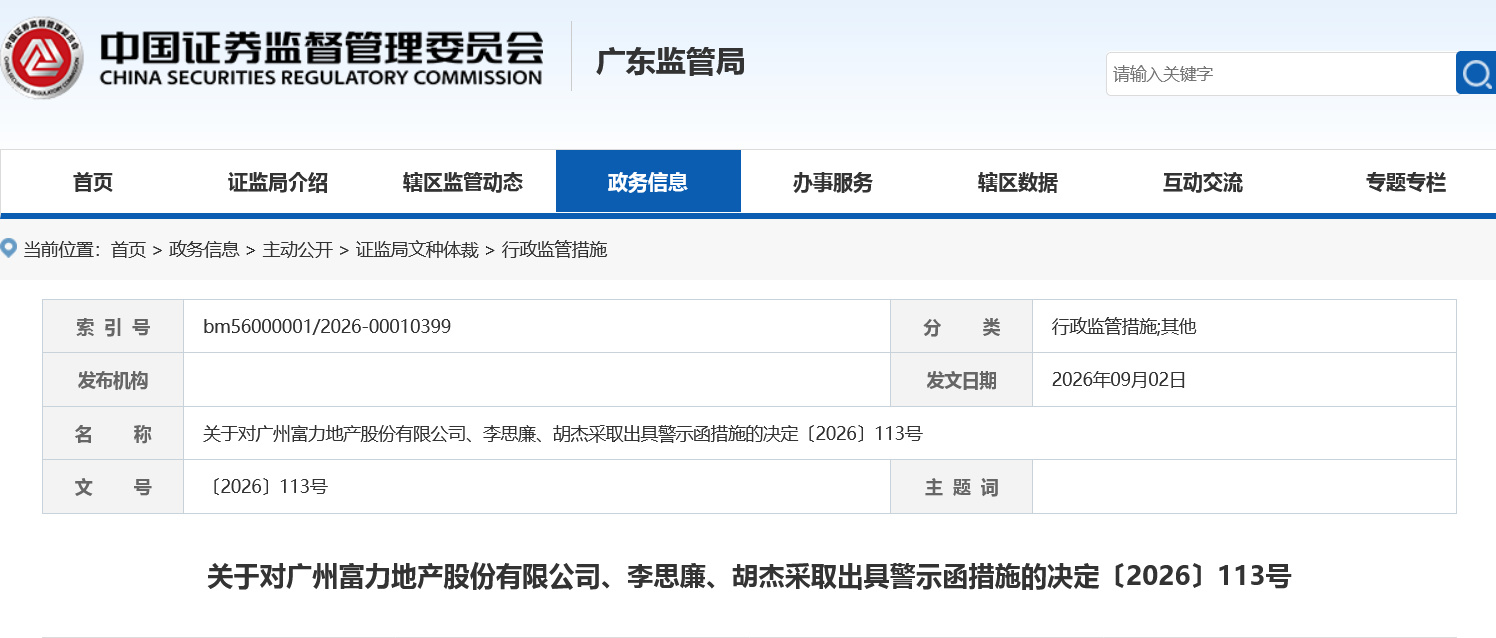Click the 主动公开 breadcrumb link

[x=297, y=249]
